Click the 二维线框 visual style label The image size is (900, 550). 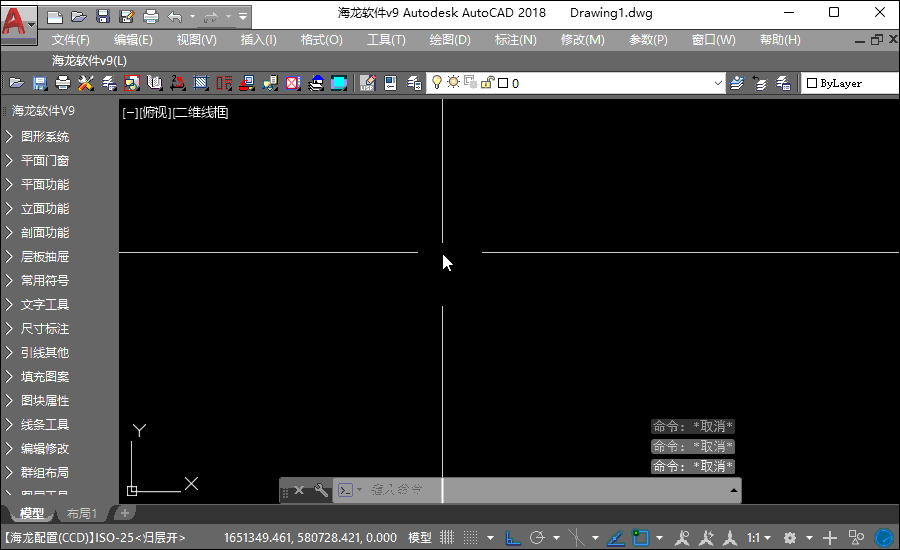200,113
